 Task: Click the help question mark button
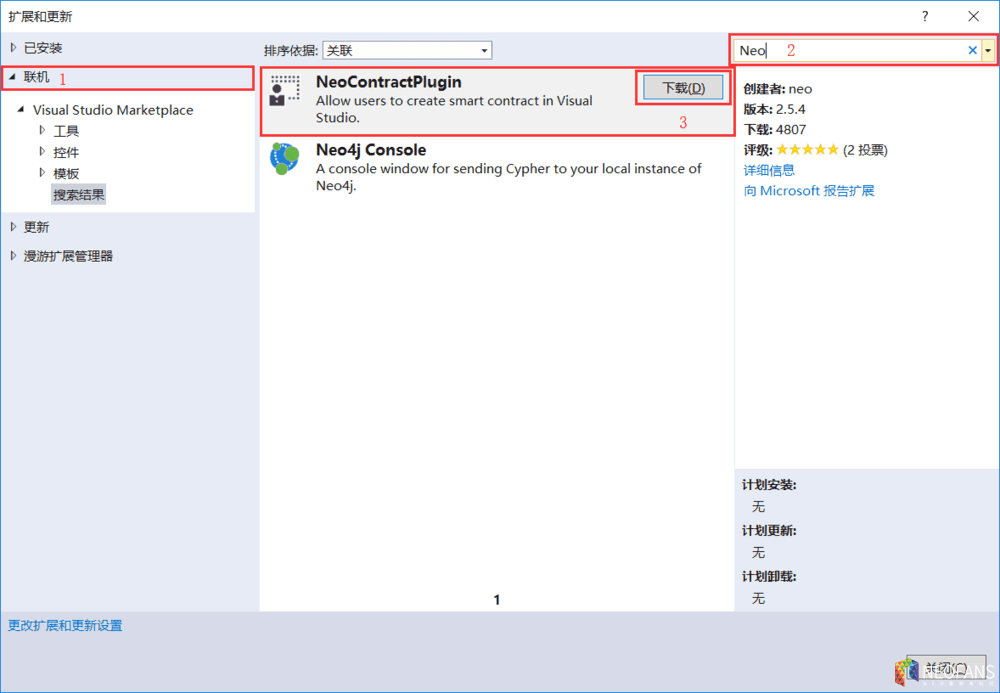coord(925,17)
